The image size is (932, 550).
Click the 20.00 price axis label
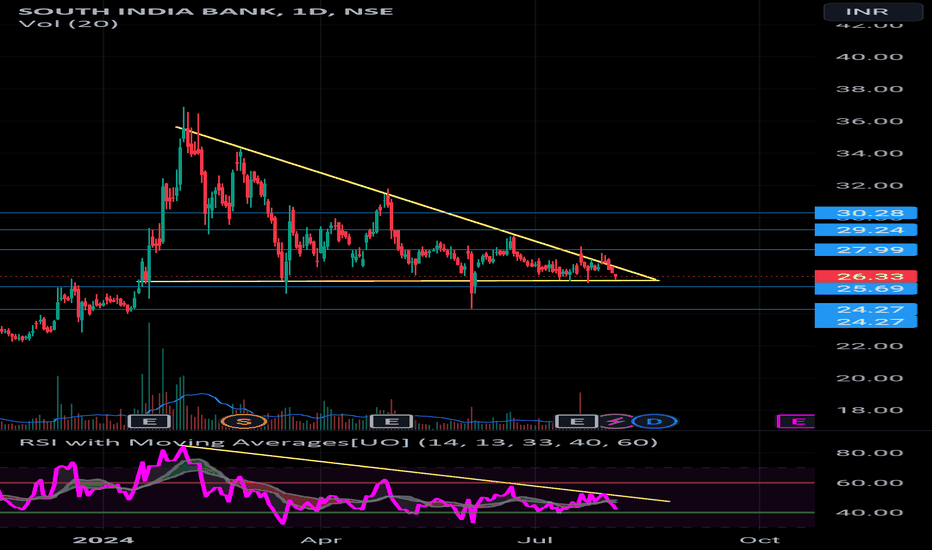tap(870, 378)
